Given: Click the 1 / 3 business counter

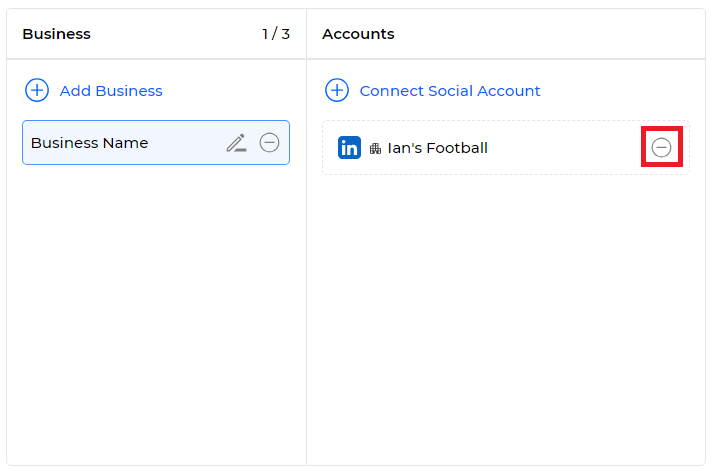Looking at the screenshot, I should [276, 34].
